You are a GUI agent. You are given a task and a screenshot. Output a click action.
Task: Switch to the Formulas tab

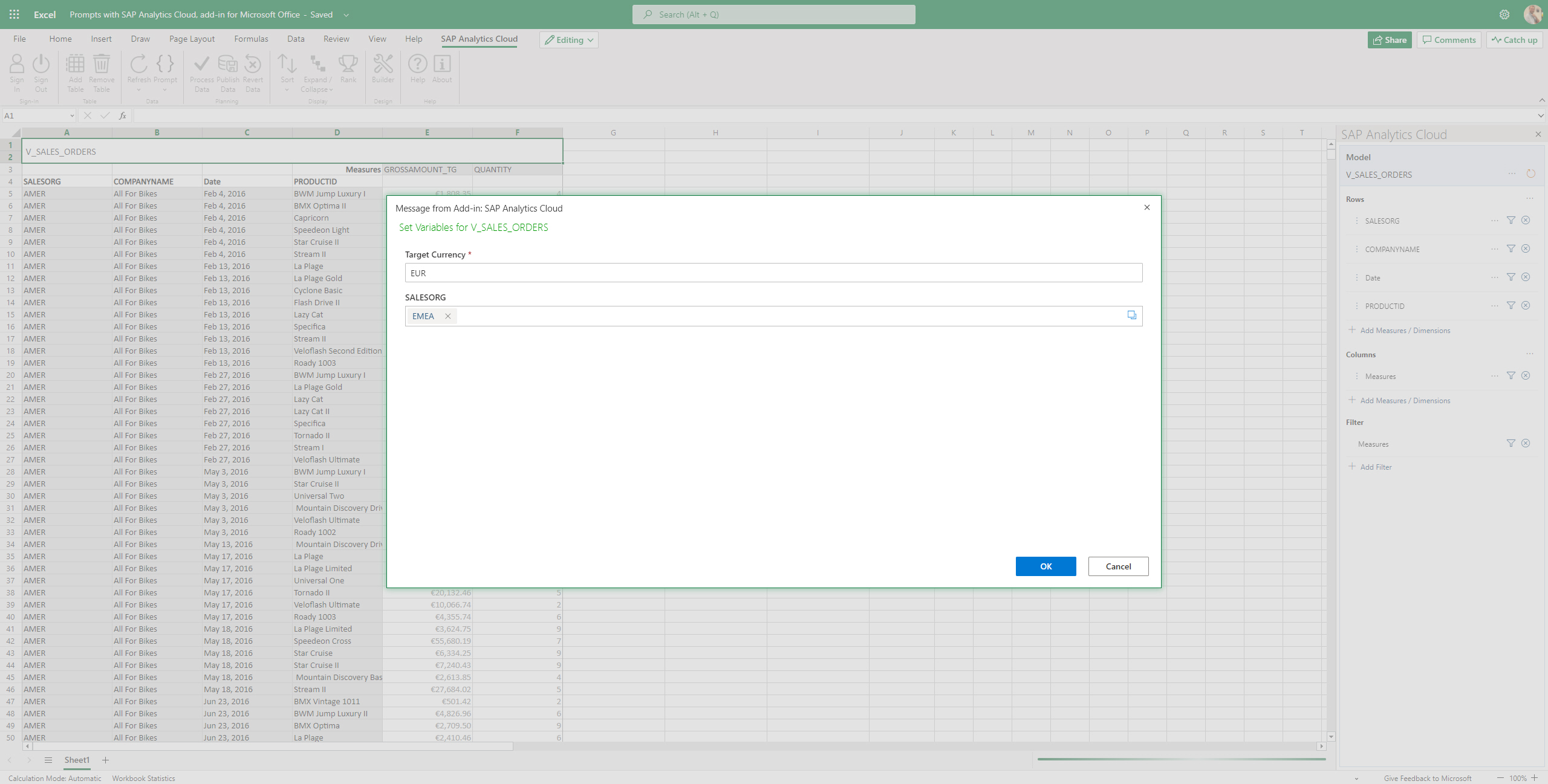251,39
